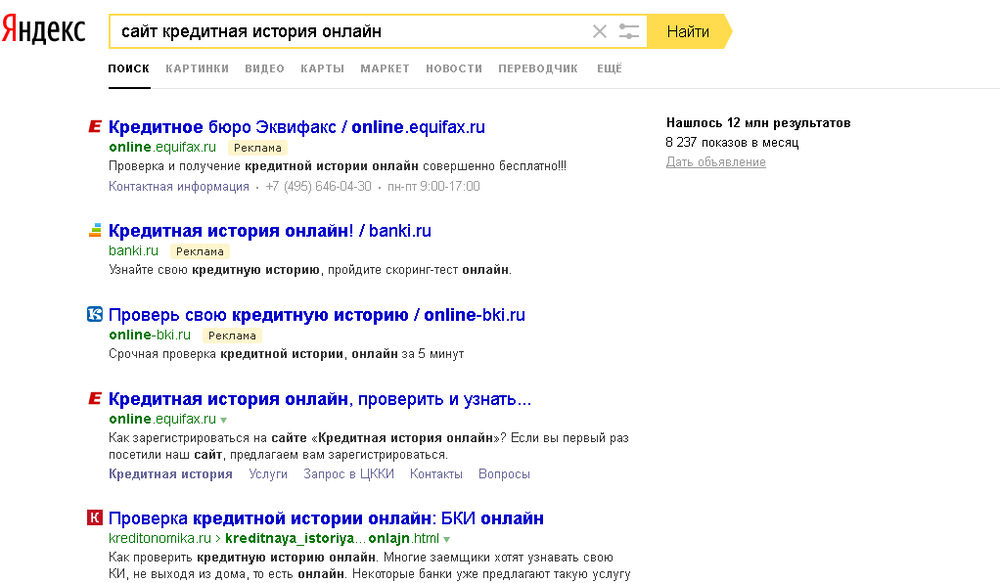Click Дать объявление link
1000x583 pixels.
point(716,162)
